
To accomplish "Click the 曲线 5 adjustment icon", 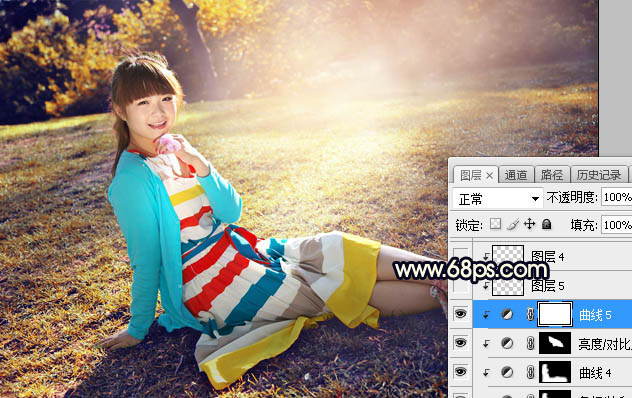I will pos(507,314).
